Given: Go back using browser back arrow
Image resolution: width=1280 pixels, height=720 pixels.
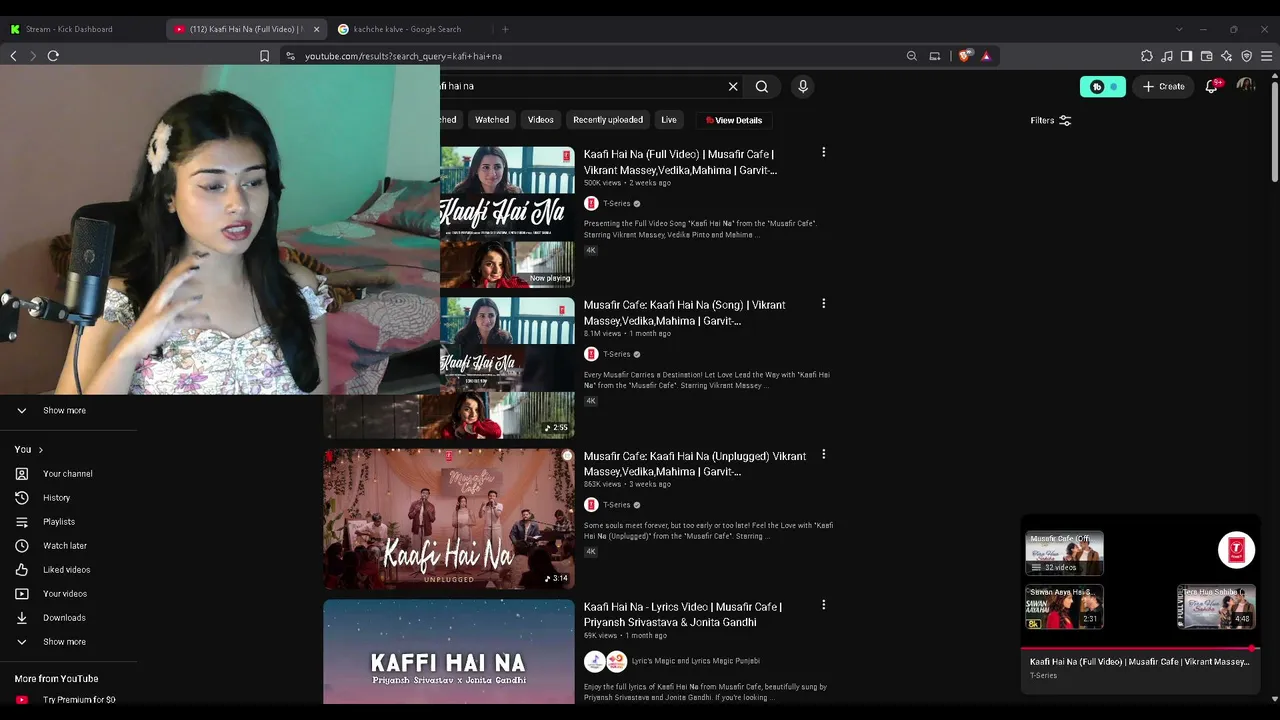Looking at the screenshot, I should pos(13,56).
